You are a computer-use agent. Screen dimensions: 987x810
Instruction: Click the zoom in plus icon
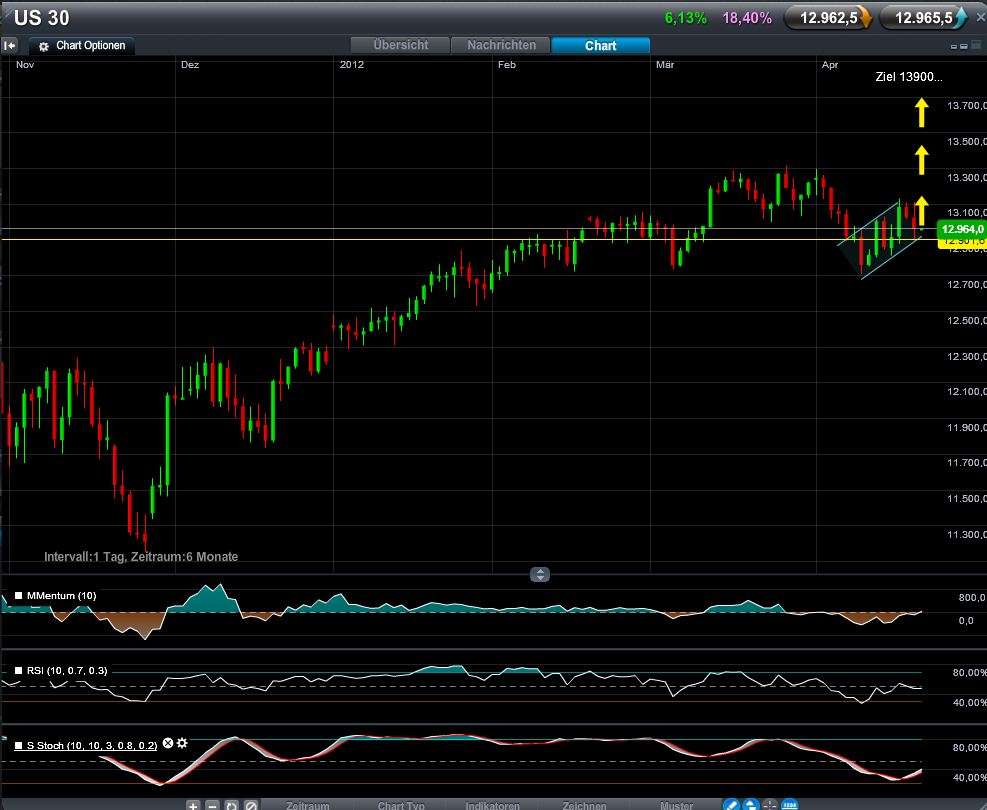coord(193,805)
